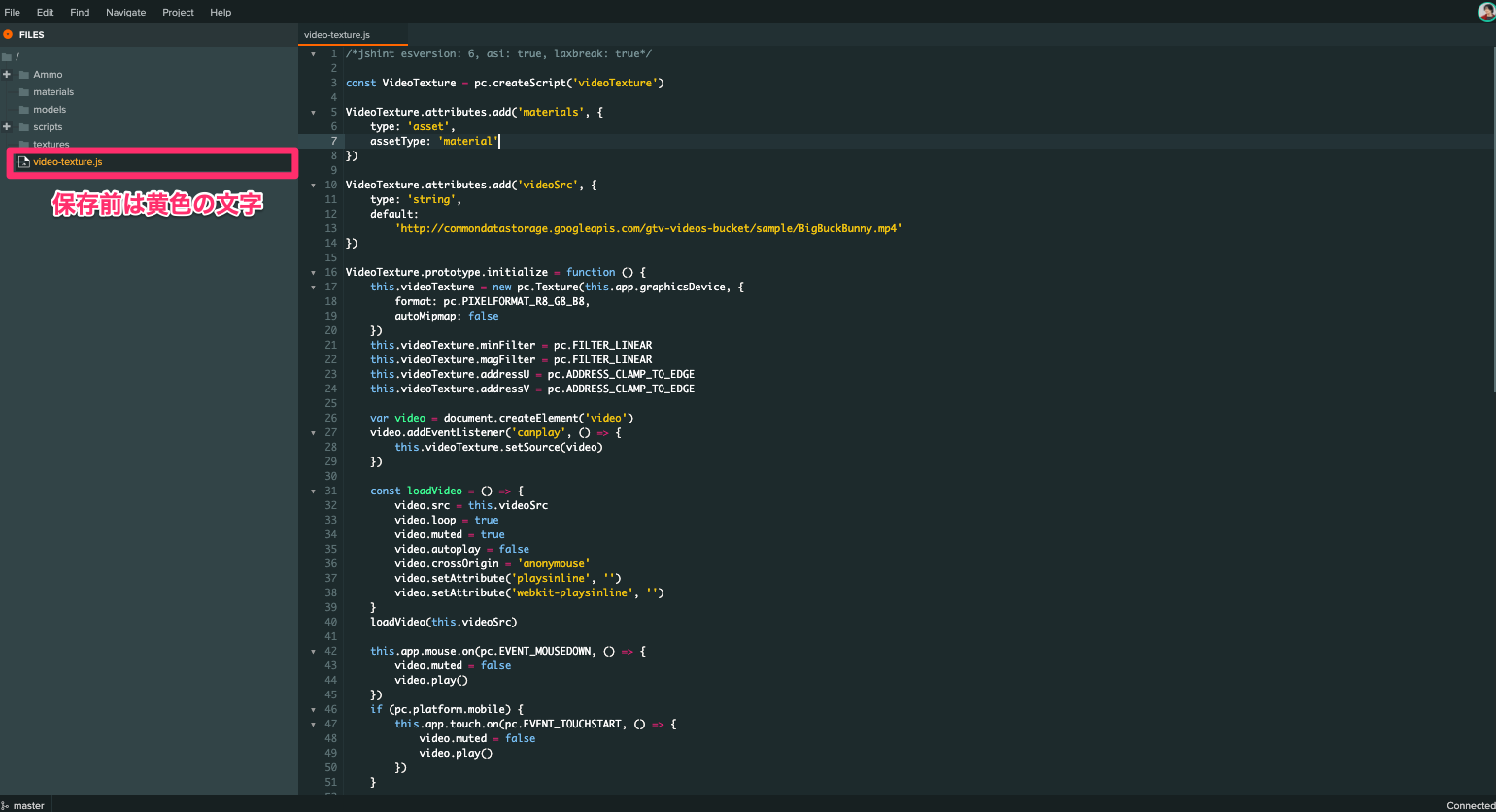Click 'video.autoplay = false' on line 35

(461, 550)
